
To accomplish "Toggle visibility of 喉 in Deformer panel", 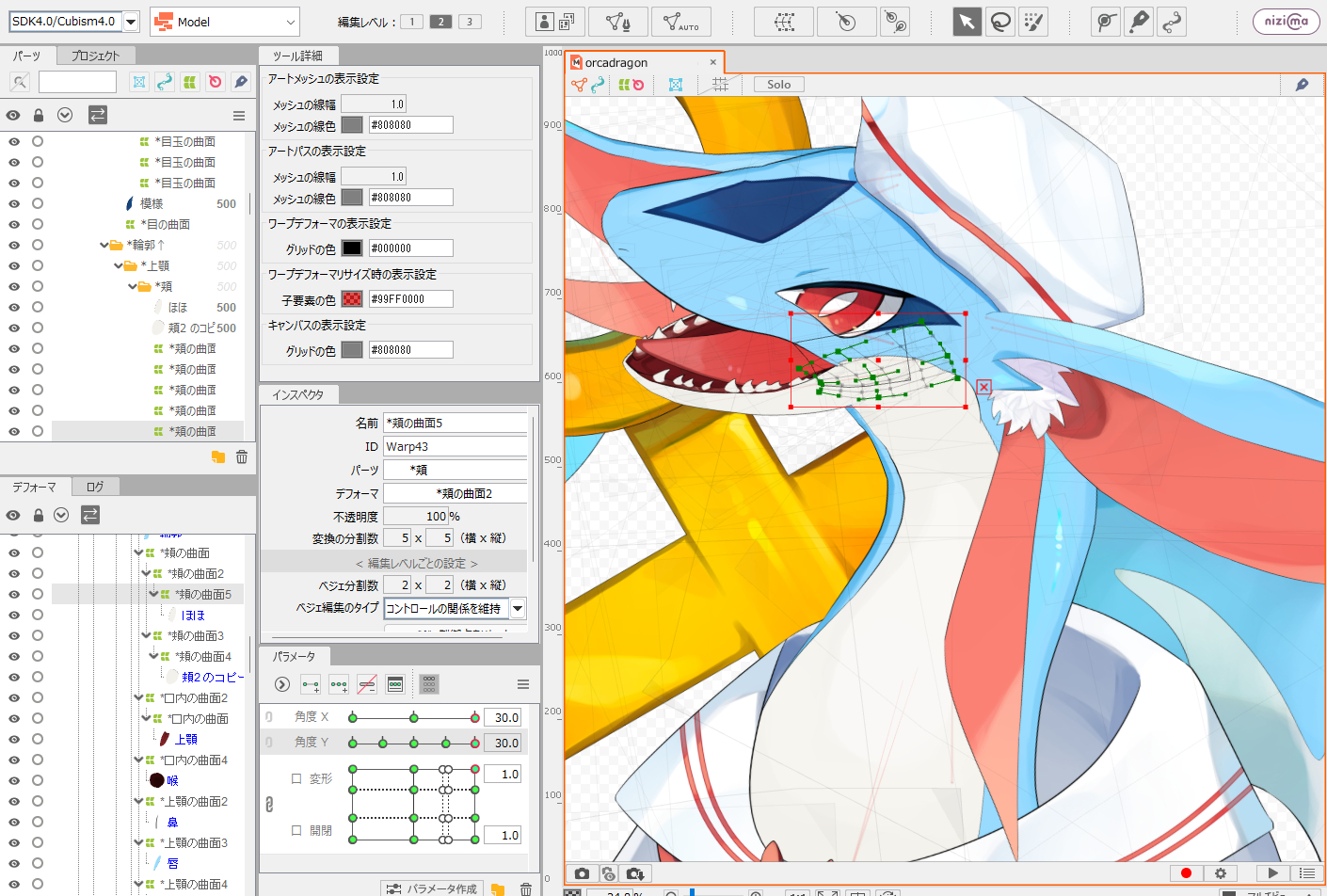I will coord(14,780).
